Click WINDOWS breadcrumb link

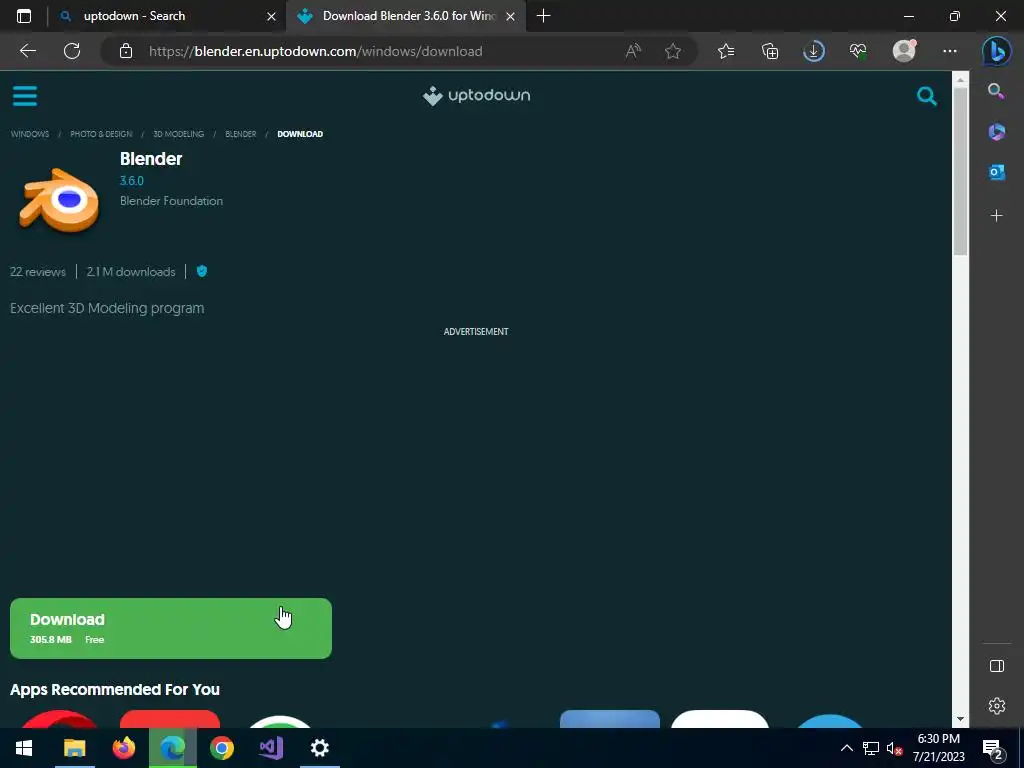point(30,134)
